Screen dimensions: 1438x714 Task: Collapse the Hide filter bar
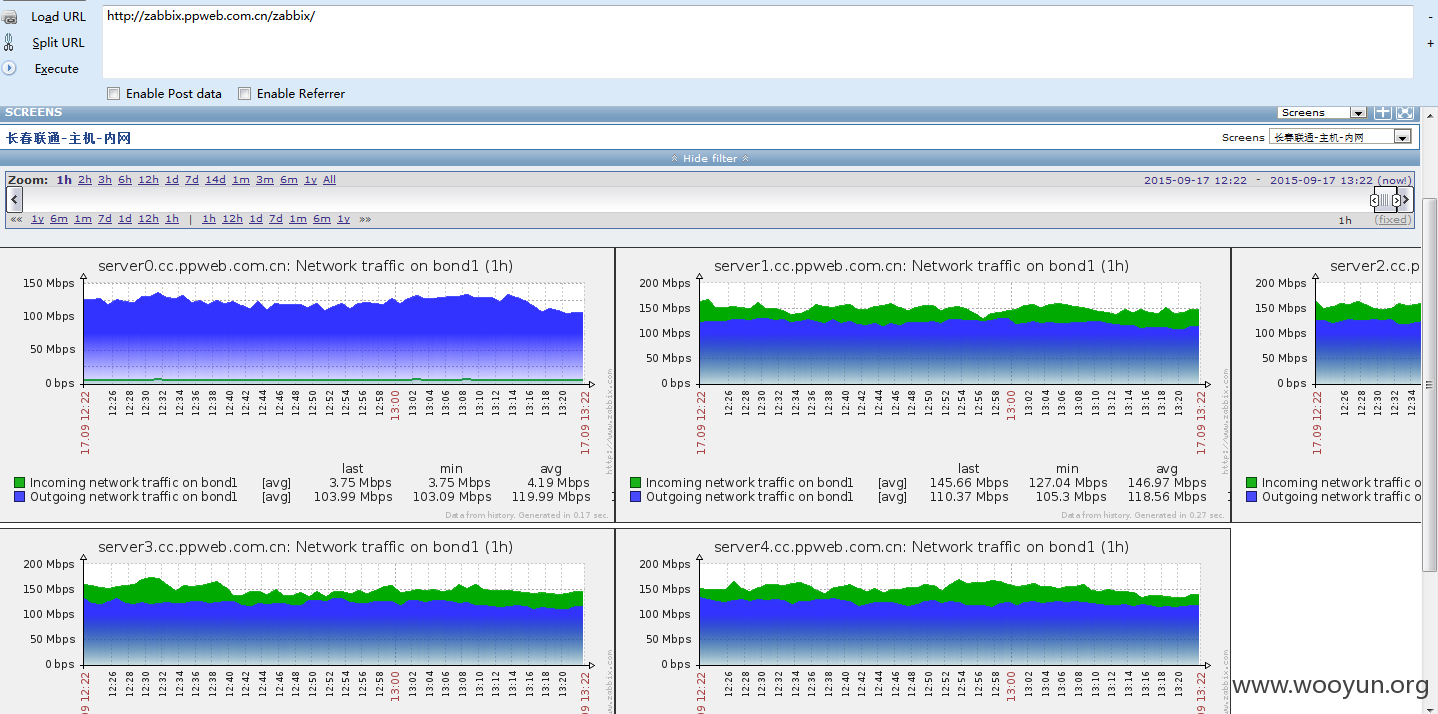[710, 158]
